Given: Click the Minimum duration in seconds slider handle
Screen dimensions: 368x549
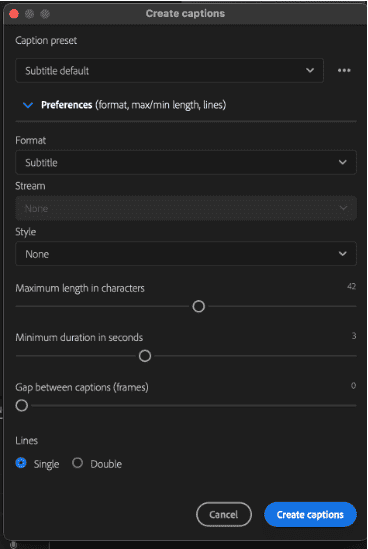Looking at the screenshot, I should (145, 356).
